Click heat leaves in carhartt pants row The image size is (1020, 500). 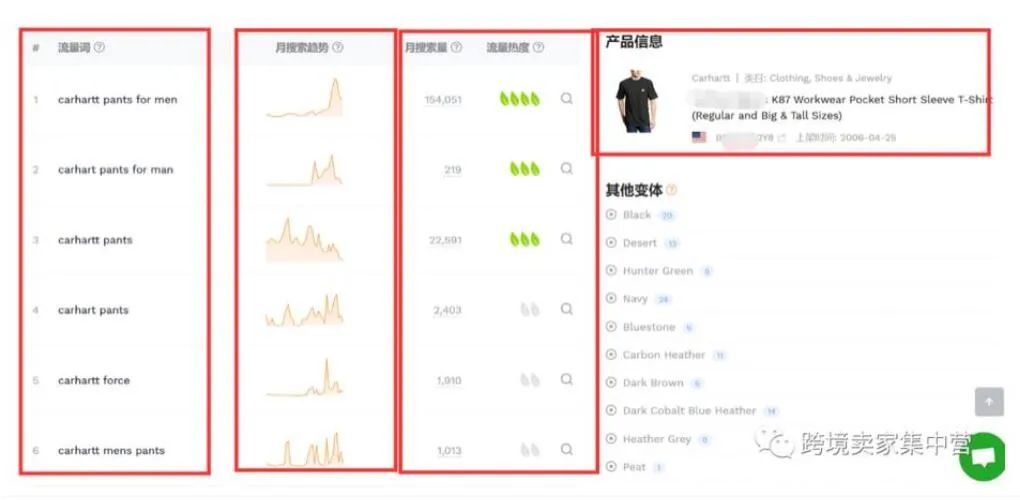pyautogui.click(x=525, y=239)
